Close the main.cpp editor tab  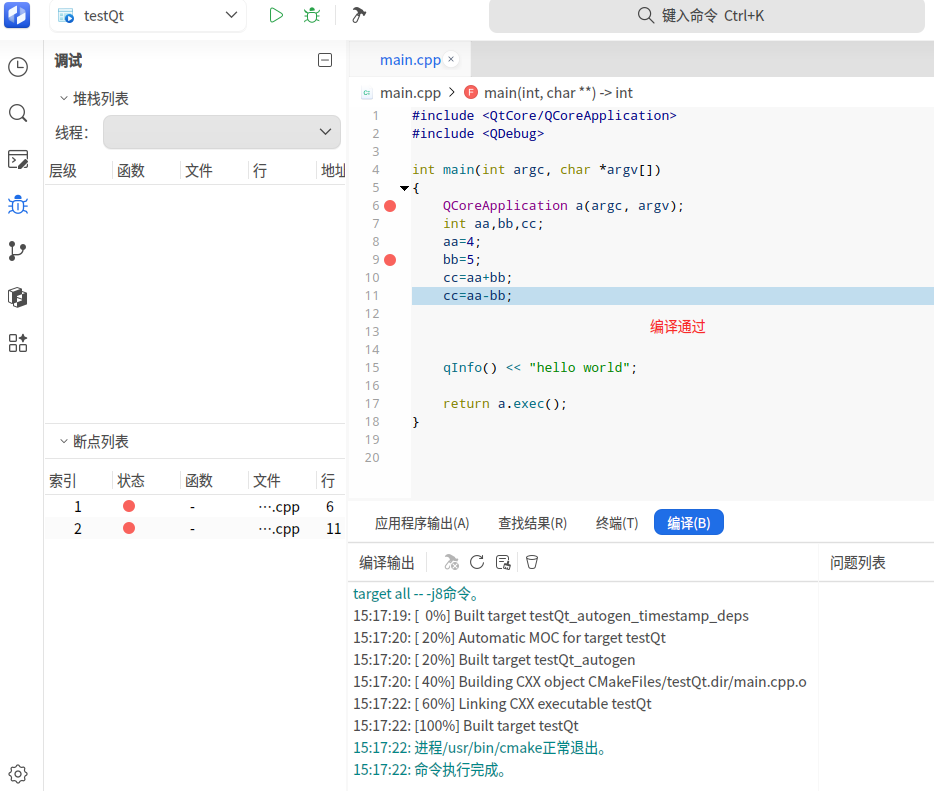tap(451, 59)
